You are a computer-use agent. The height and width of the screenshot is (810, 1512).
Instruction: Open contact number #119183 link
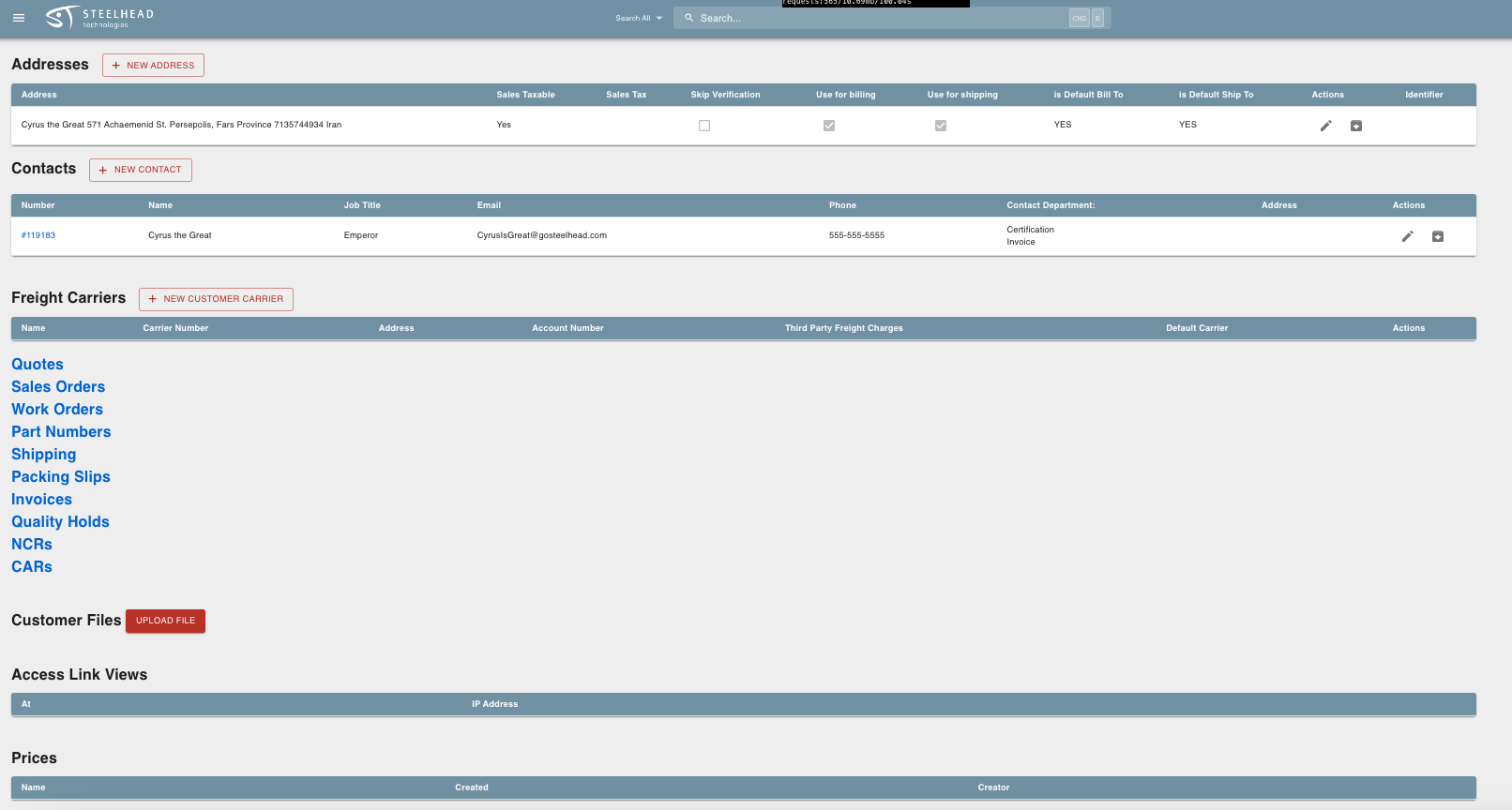[38, 235]
